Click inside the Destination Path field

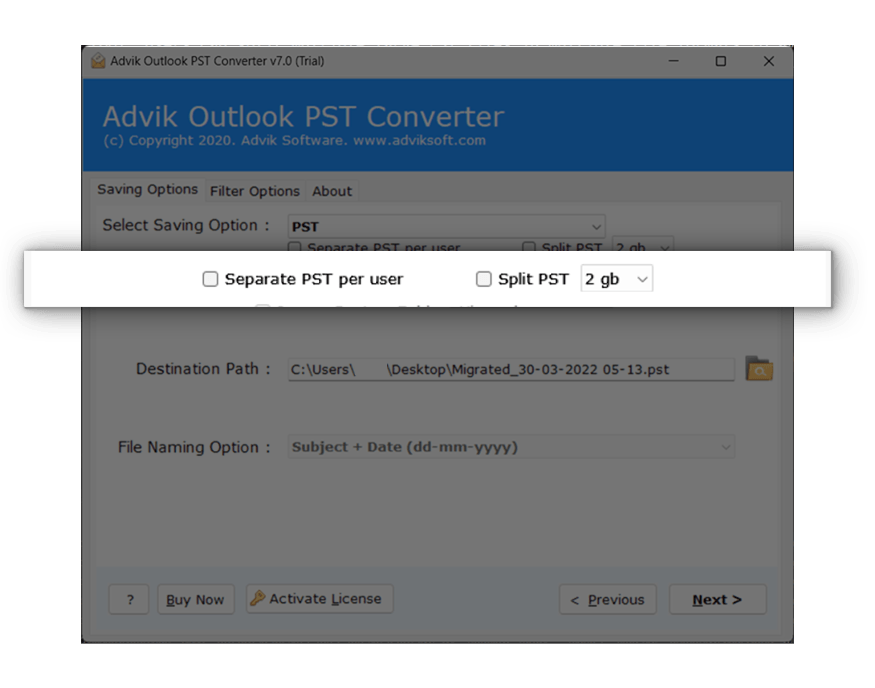pyautogui.click(x=511, y=369)
